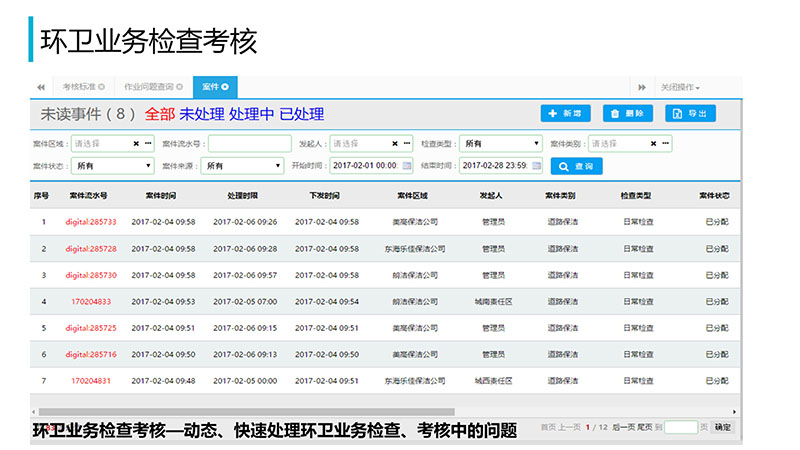Click the horizontal scrollbar's left arrow
Image resolution: width=800 pixels, height=450 pixels.
pyautogui.click(x=34, y=412)
